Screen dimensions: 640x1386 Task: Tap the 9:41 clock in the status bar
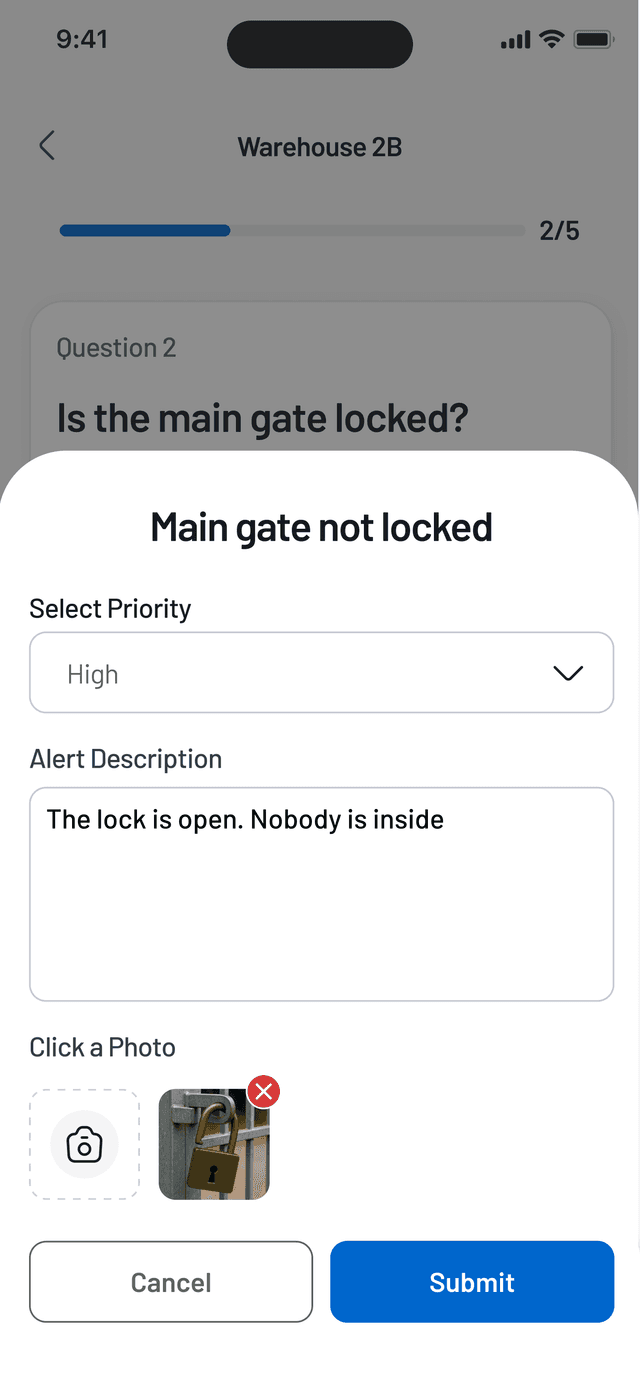(x=82, y=40)
